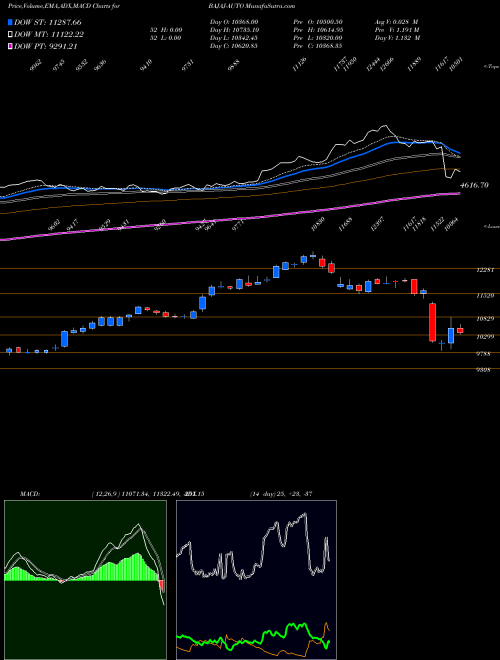Click the Pre V: 1.191 M value

point(397,30)
